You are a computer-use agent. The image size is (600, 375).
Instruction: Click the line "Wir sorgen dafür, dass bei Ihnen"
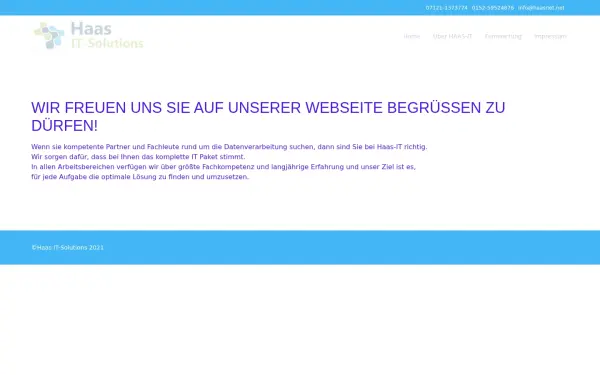click(x=138, y=157)
